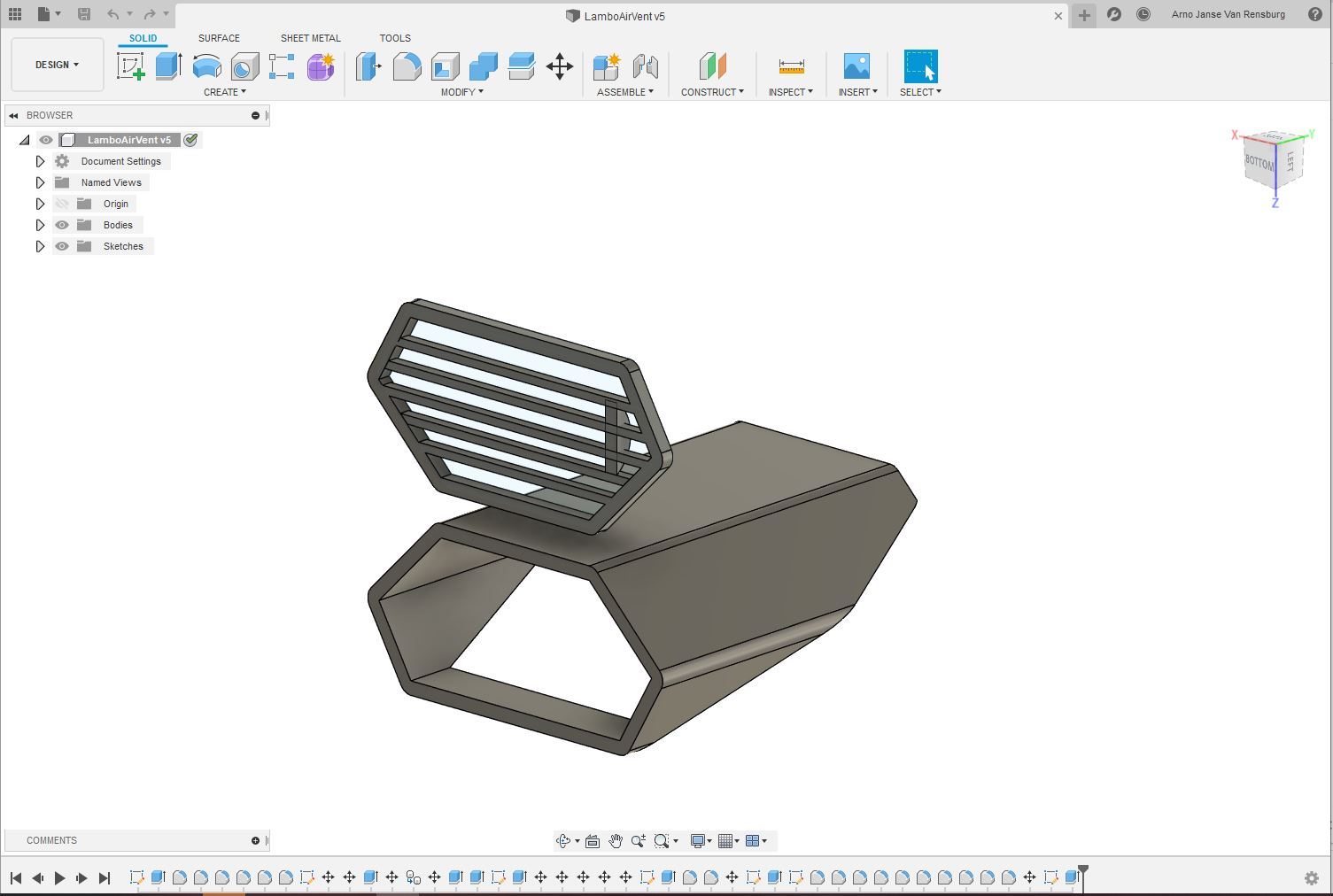Select the Extrude tool
Viewport: 1333px width, 896px height.
coord(168,66)
